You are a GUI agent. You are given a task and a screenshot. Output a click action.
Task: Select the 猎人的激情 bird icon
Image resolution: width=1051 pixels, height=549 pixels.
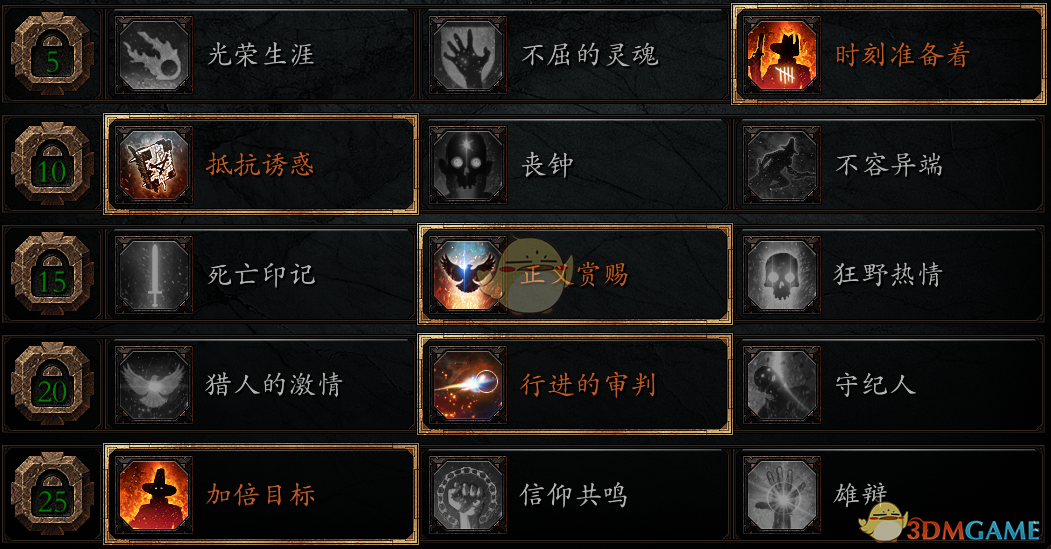point(154,385)
